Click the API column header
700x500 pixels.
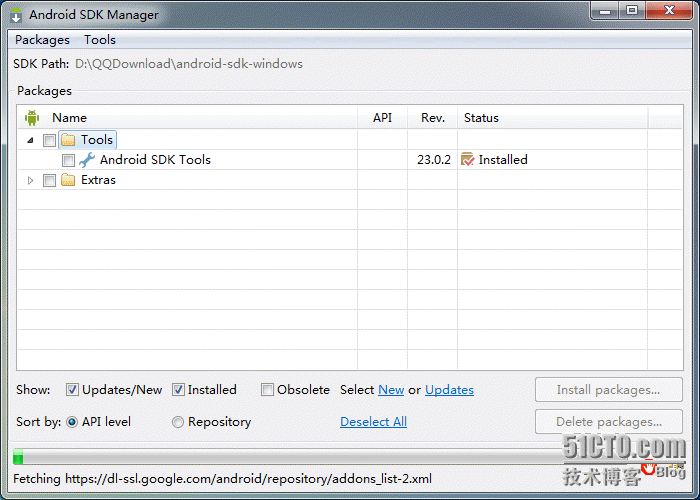382,118
